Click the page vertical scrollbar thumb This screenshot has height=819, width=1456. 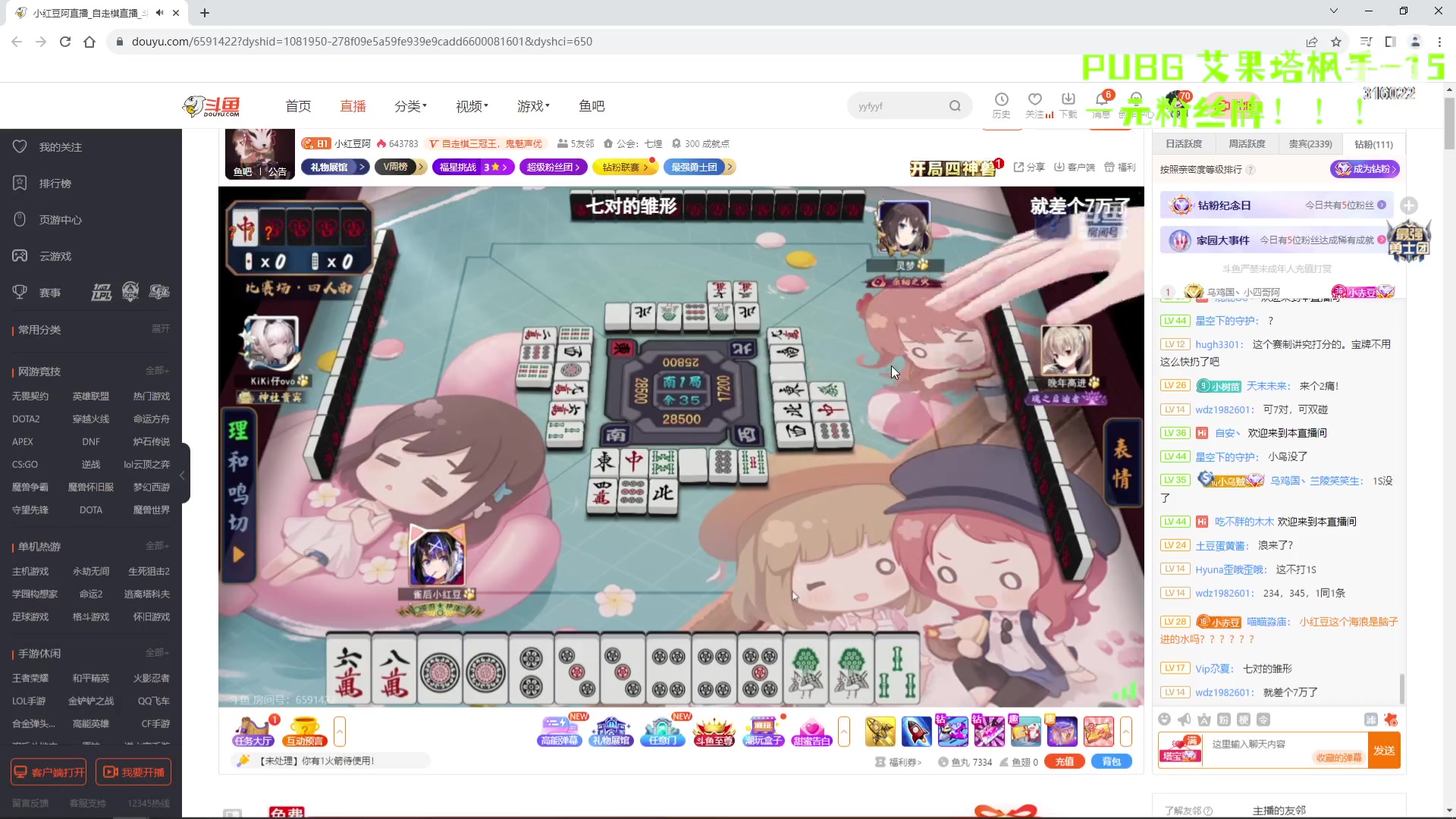tap(1449, 121)
